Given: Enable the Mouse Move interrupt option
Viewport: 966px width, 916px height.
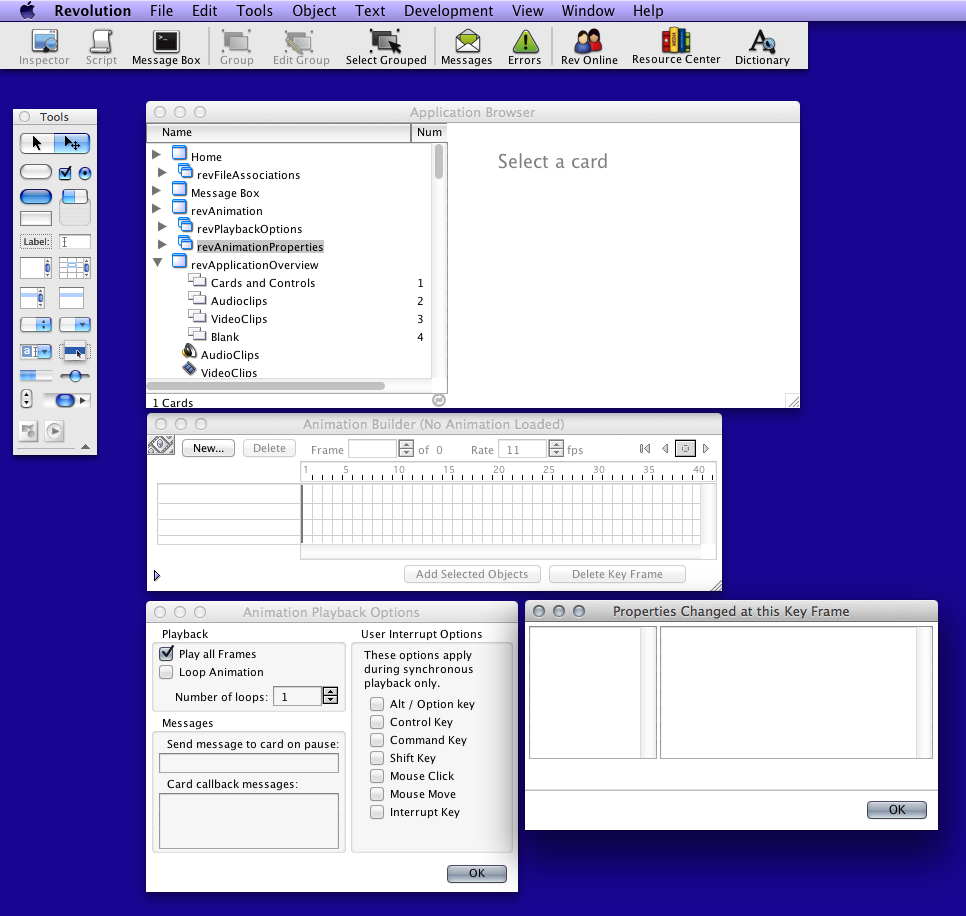Looking at the screenshot, I should pos(377,794).
